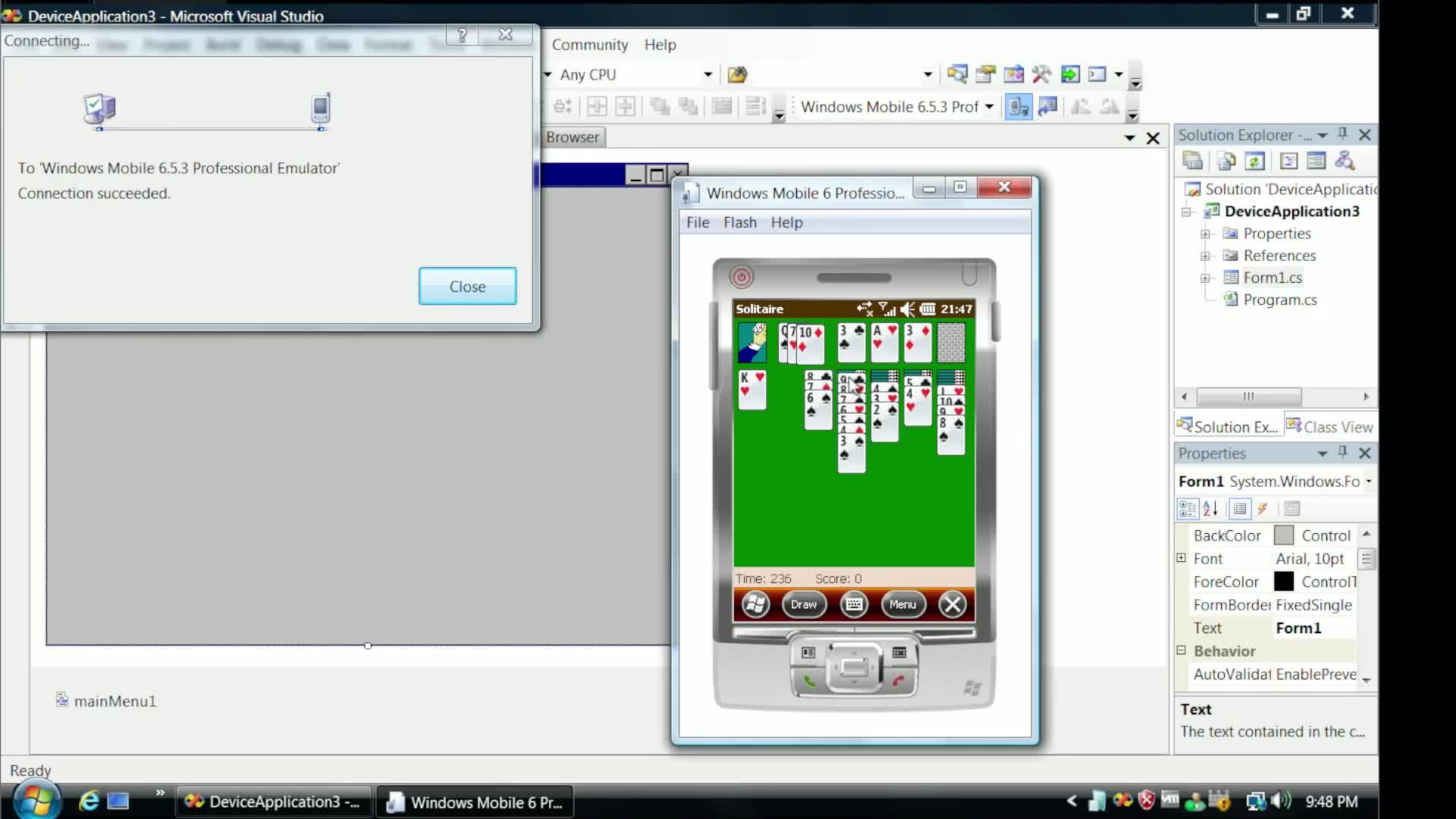Click the ForeColor black color swatch

point(1284,582)
